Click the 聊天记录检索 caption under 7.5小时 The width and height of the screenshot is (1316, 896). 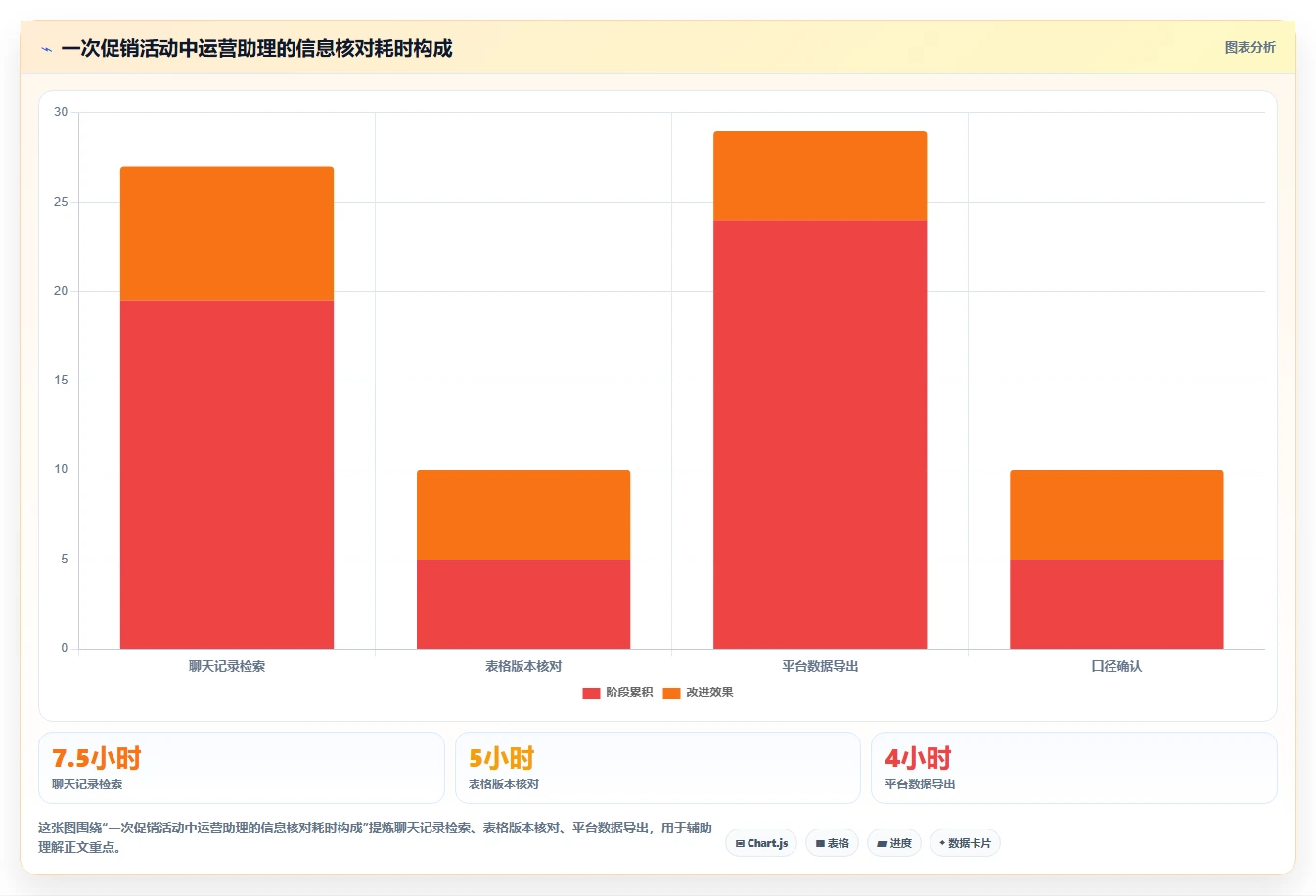(87, 784)
